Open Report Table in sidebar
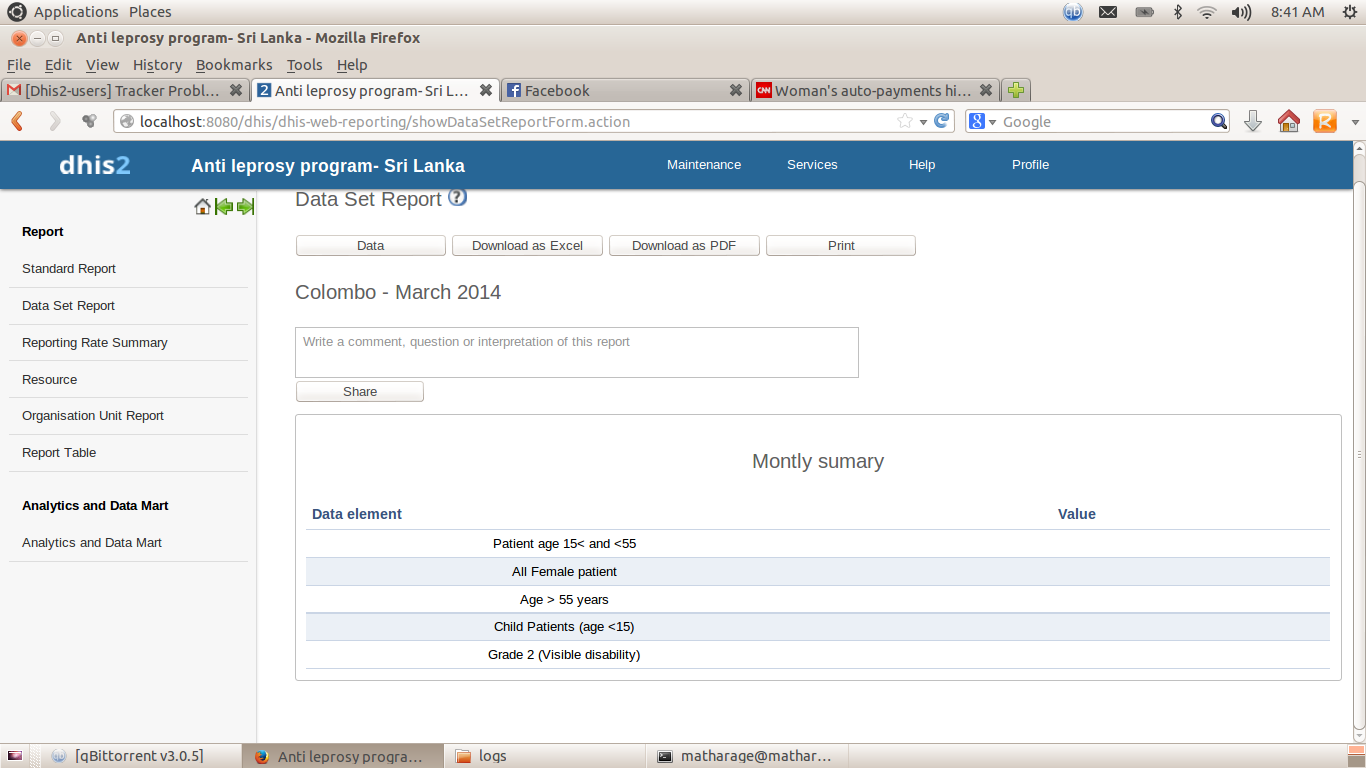 [59, 453]
